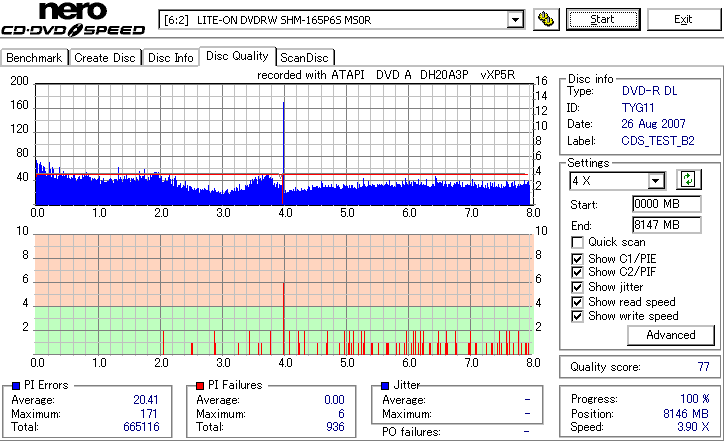Toggle the Show C2/PIF checkbox
The image size is (724, 441).
[x=577, y=272]
